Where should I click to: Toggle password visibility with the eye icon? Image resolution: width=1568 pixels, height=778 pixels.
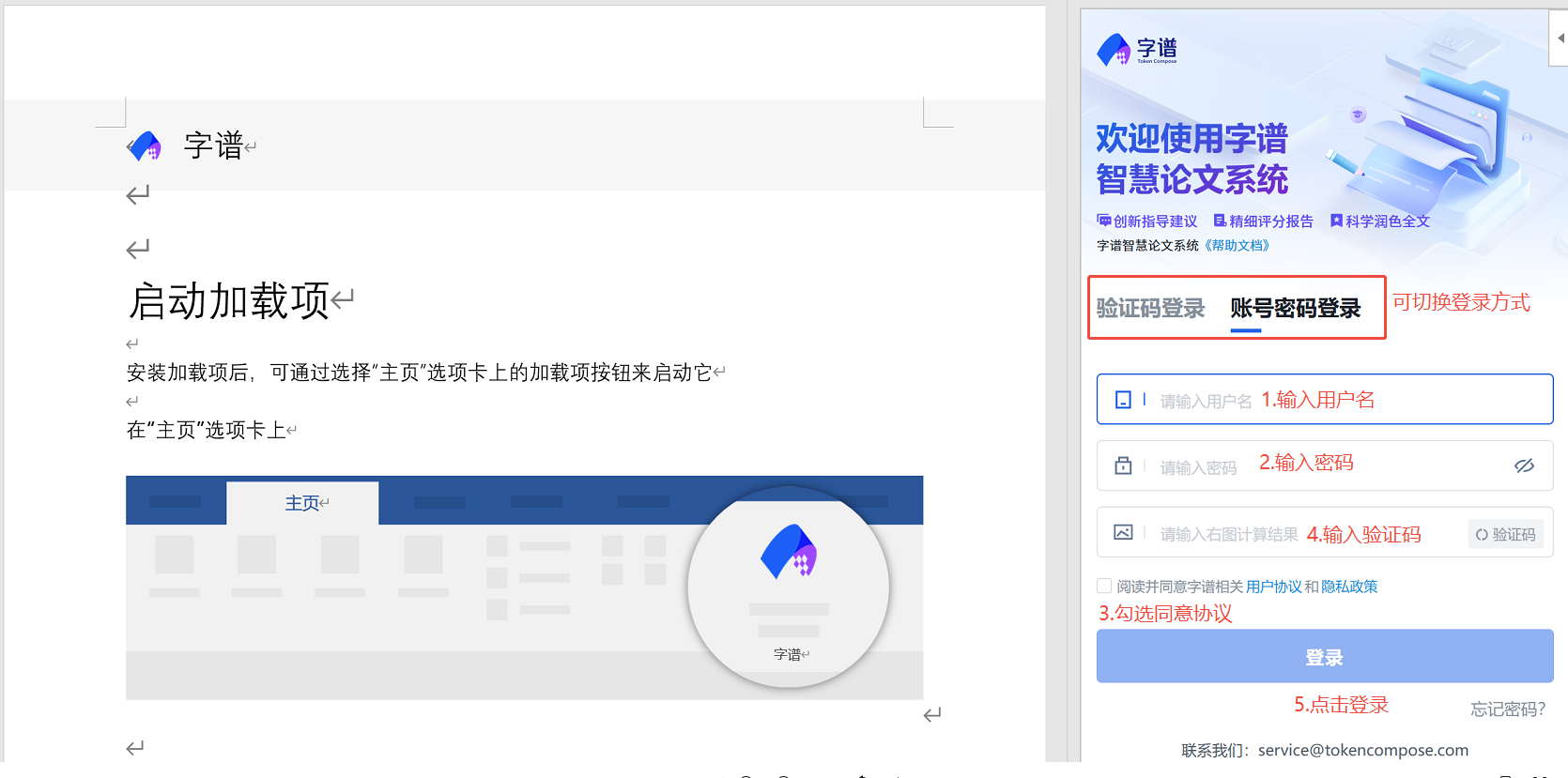1524,465
